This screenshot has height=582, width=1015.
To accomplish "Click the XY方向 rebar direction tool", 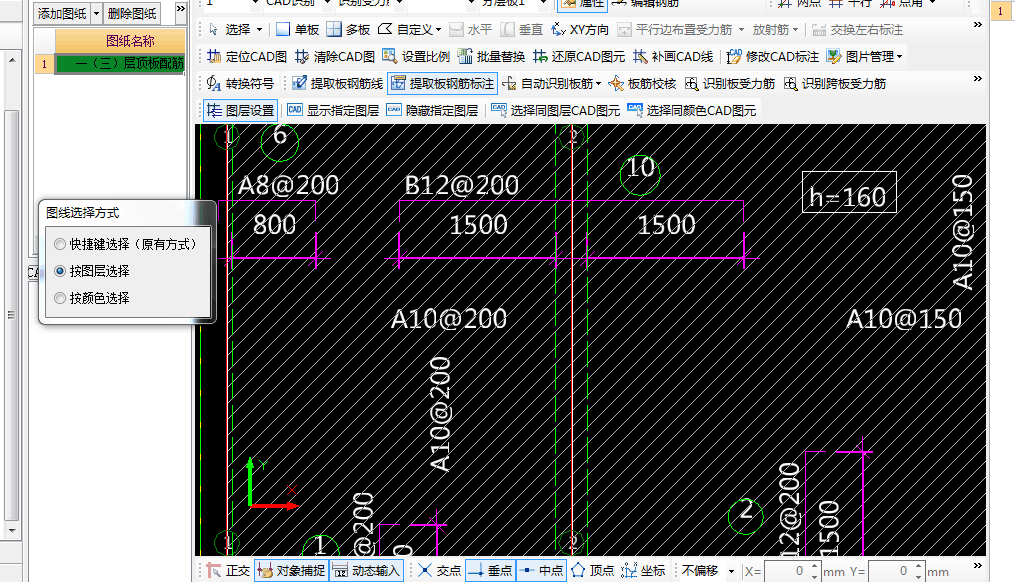I will click(579, 30).
